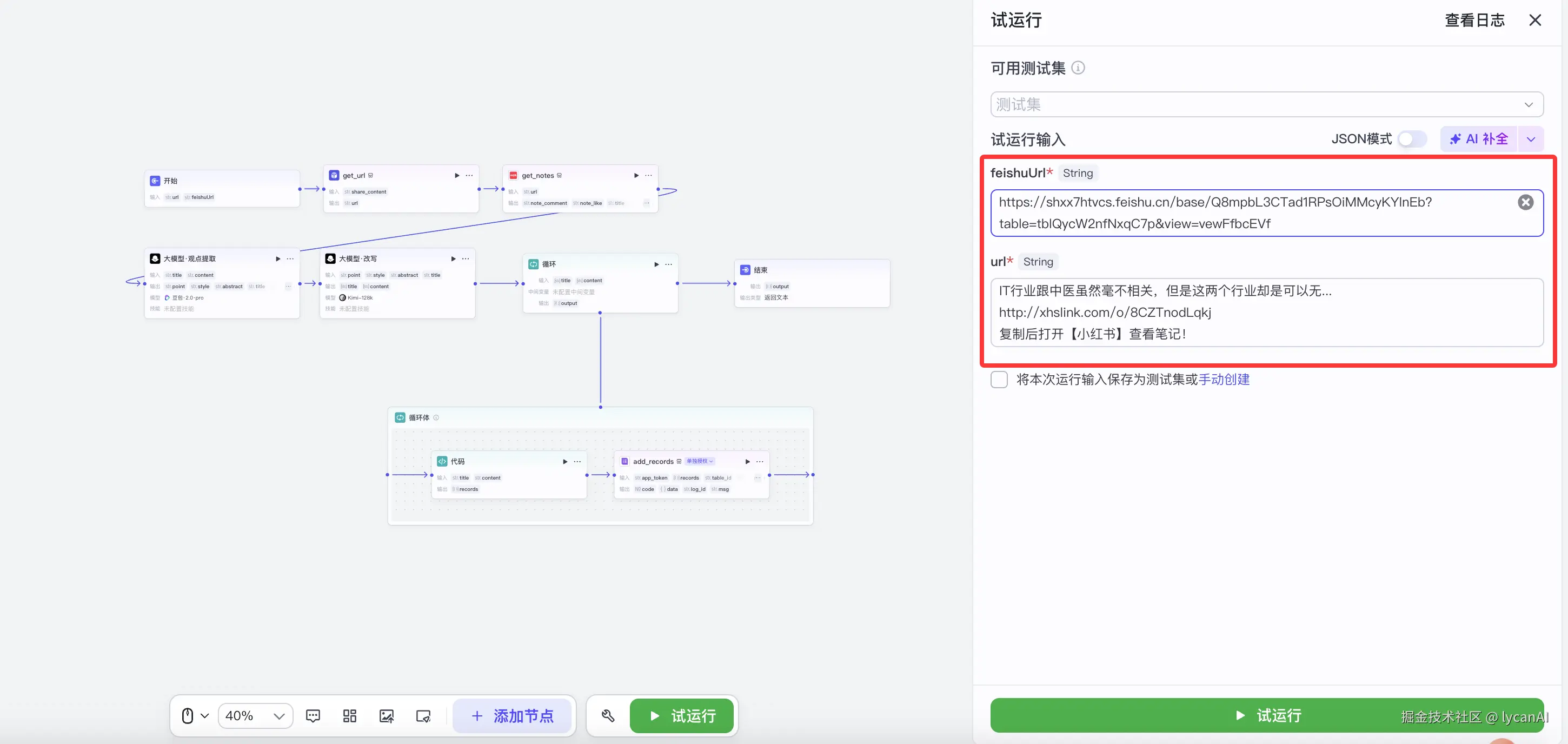The image size is (1568, 744).
Task: Expand AI 补全 dropdown arrow
Action: pyautogui.click(x=1531, y=139)
